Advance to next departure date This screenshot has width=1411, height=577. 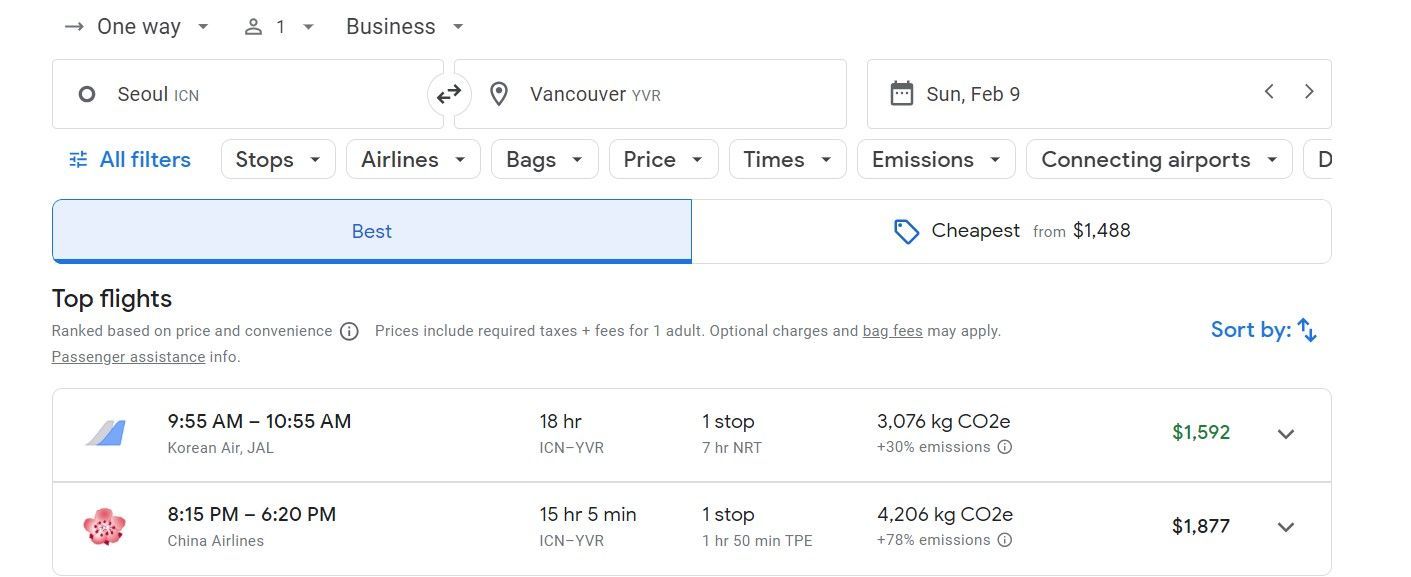(1309, 92)
